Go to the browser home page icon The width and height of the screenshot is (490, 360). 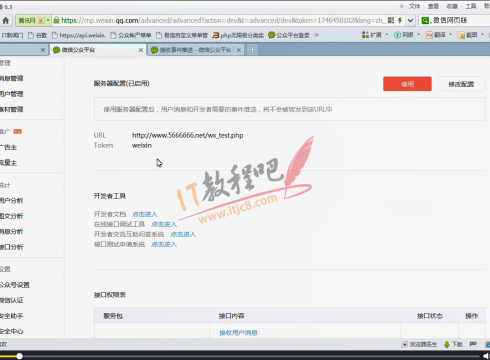[6, 21]
